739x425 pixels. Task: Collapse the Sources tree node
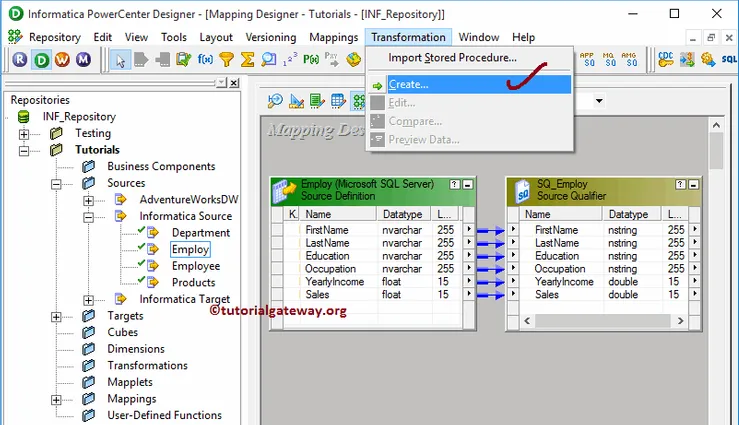coord(56,184)
